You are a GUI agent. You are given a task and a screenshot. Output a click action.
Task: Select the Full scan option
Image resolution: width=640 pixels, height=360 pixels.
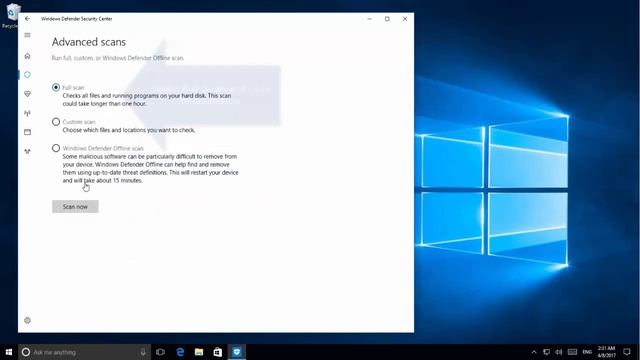[x=56, y=87]
